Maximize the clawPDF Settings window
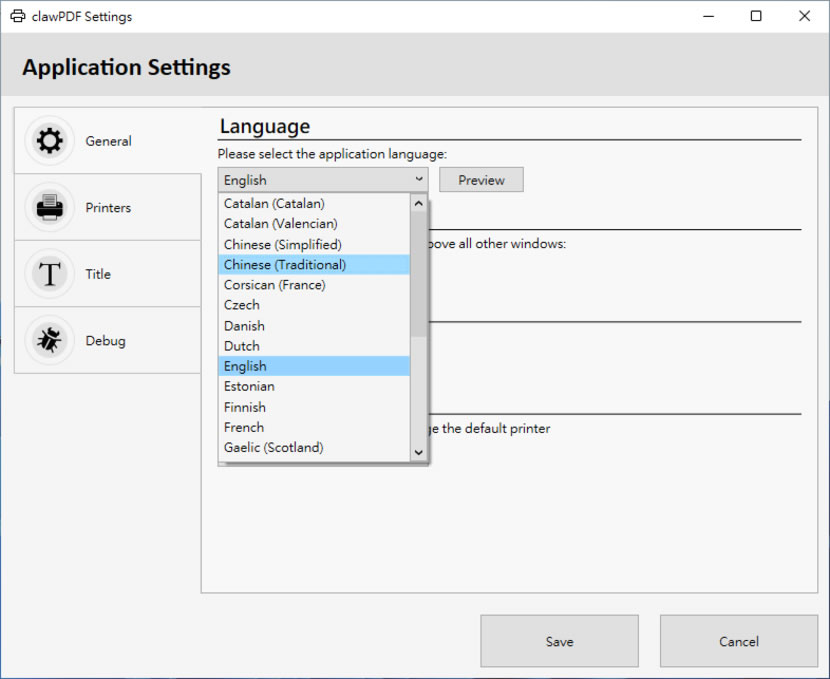 click(x=756, y=16)
